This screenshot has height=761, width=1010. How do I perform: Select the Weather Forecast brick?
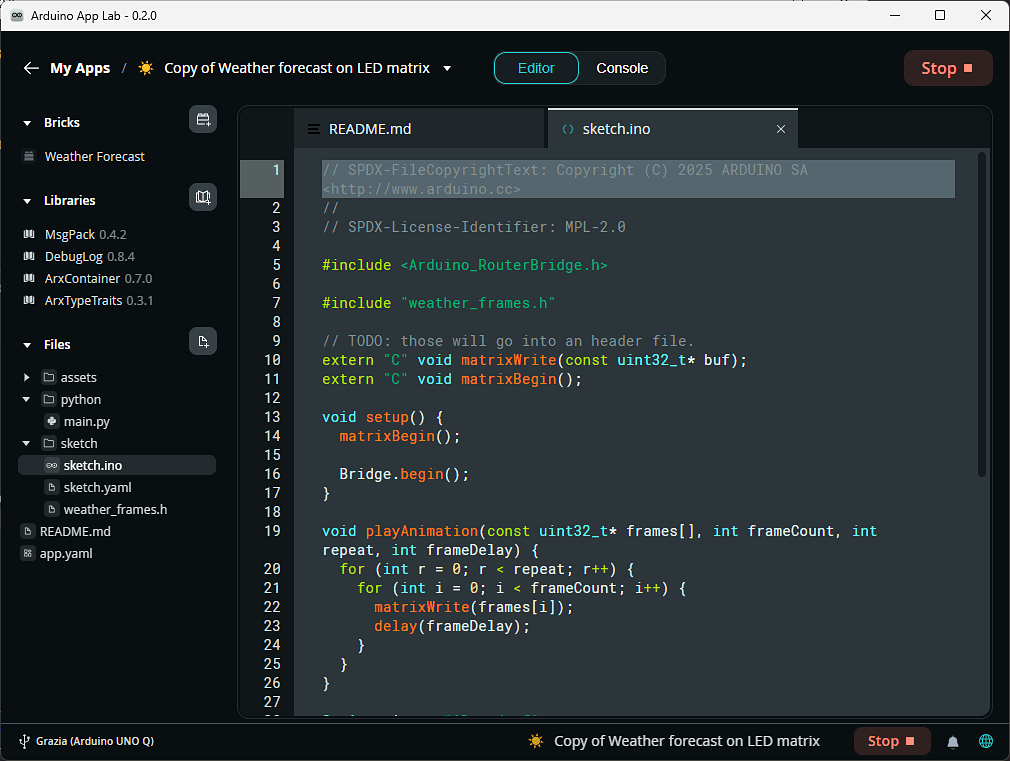tap(94, 156)
